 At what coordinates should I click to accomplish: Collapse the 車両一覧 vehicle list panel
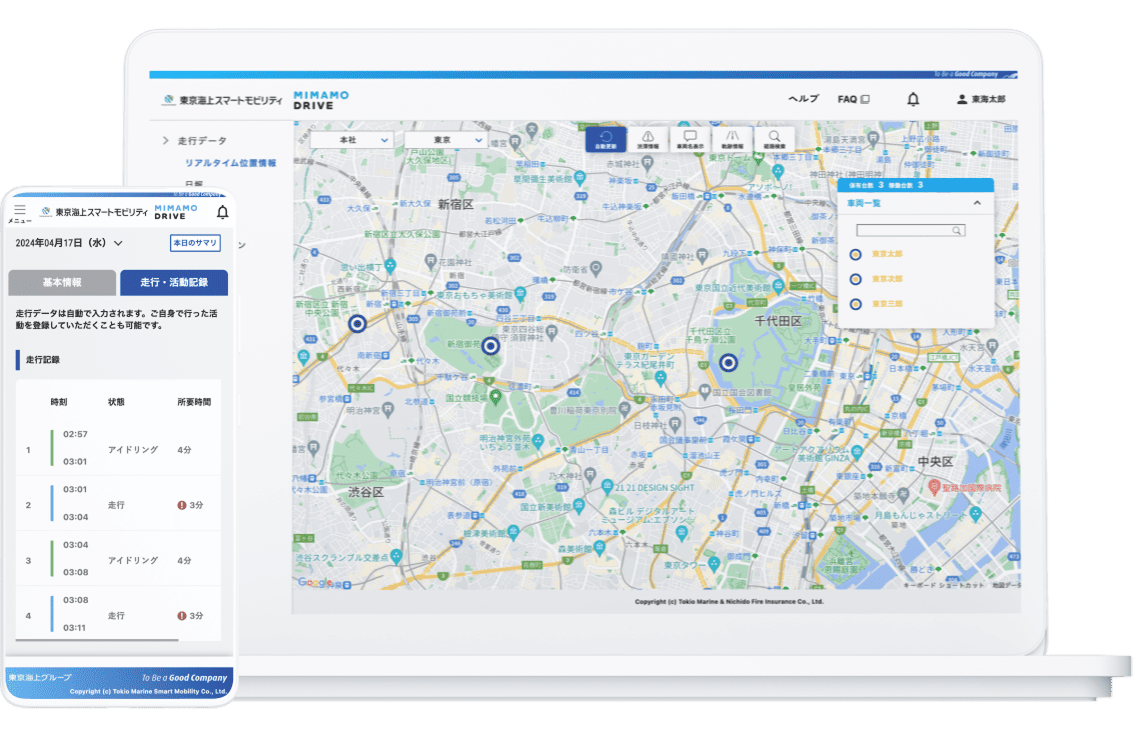(x=976, y=203)
